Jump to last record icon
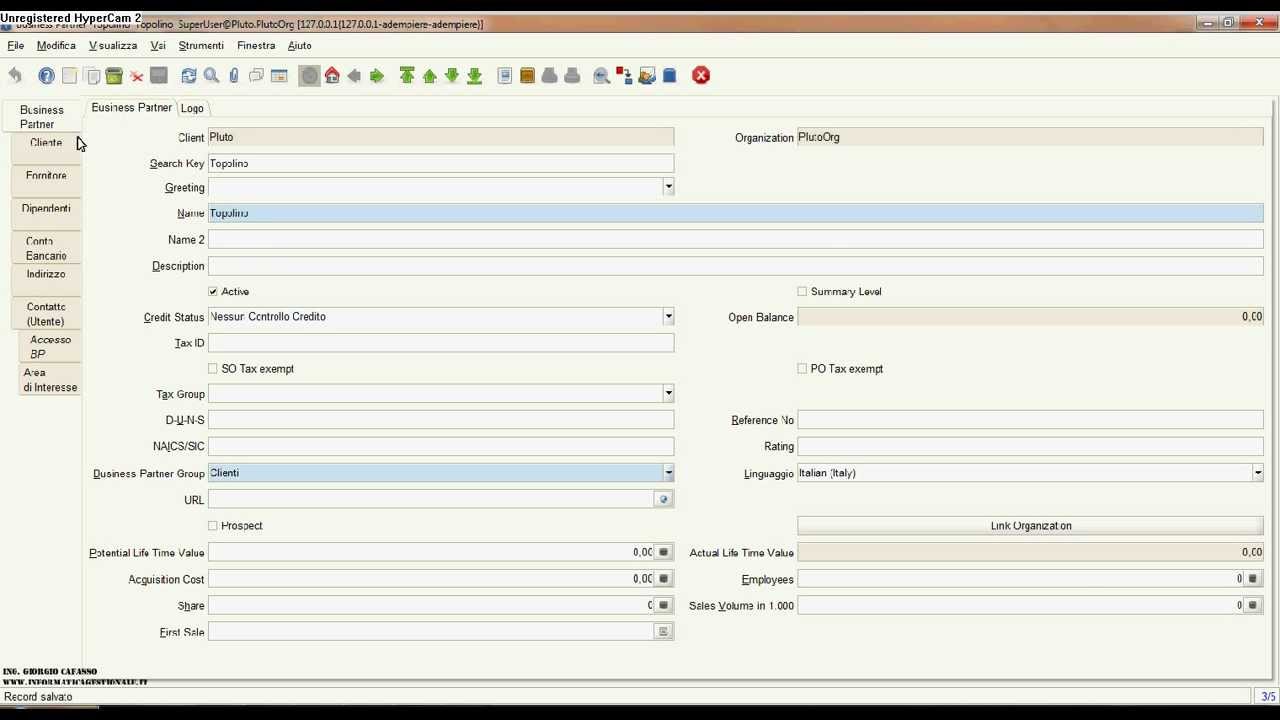The height and width of the screenshot is (720, 1280). (475, 76)
